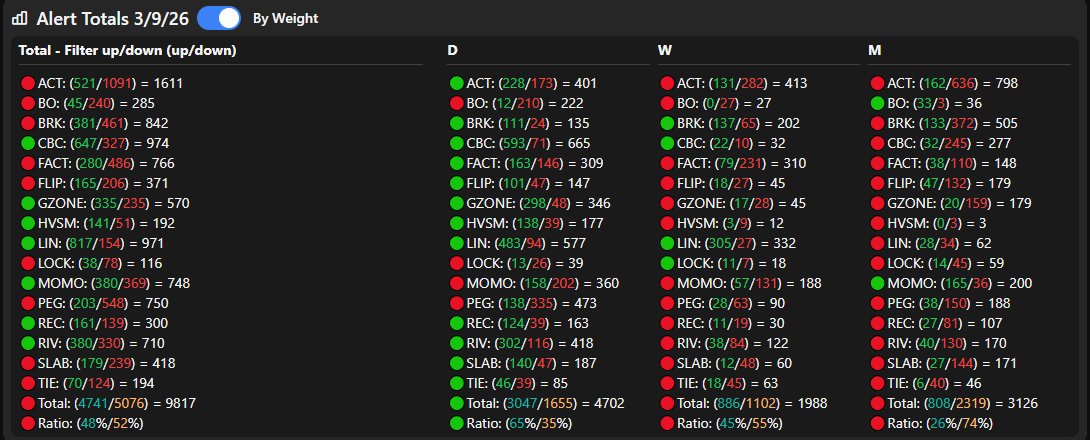
Task: Click the REC: (161/139) = 300 row
Action: point(95,324)
